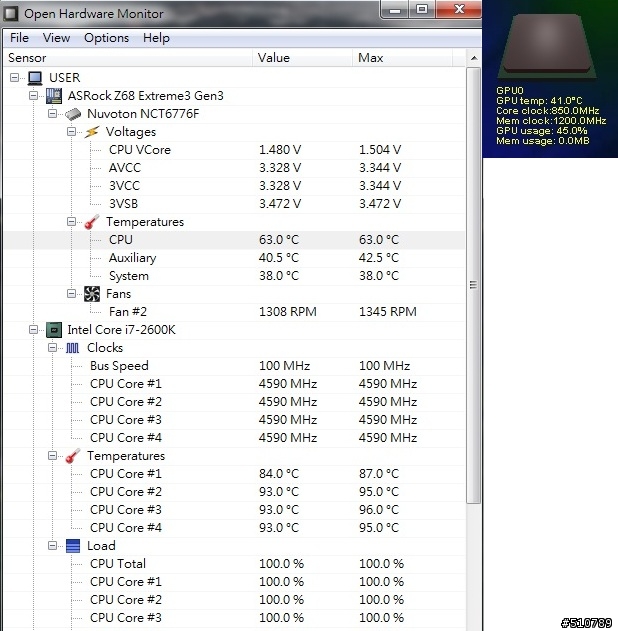Select the CPU VCore row
The image size is (618, 631).
point(235,150)
